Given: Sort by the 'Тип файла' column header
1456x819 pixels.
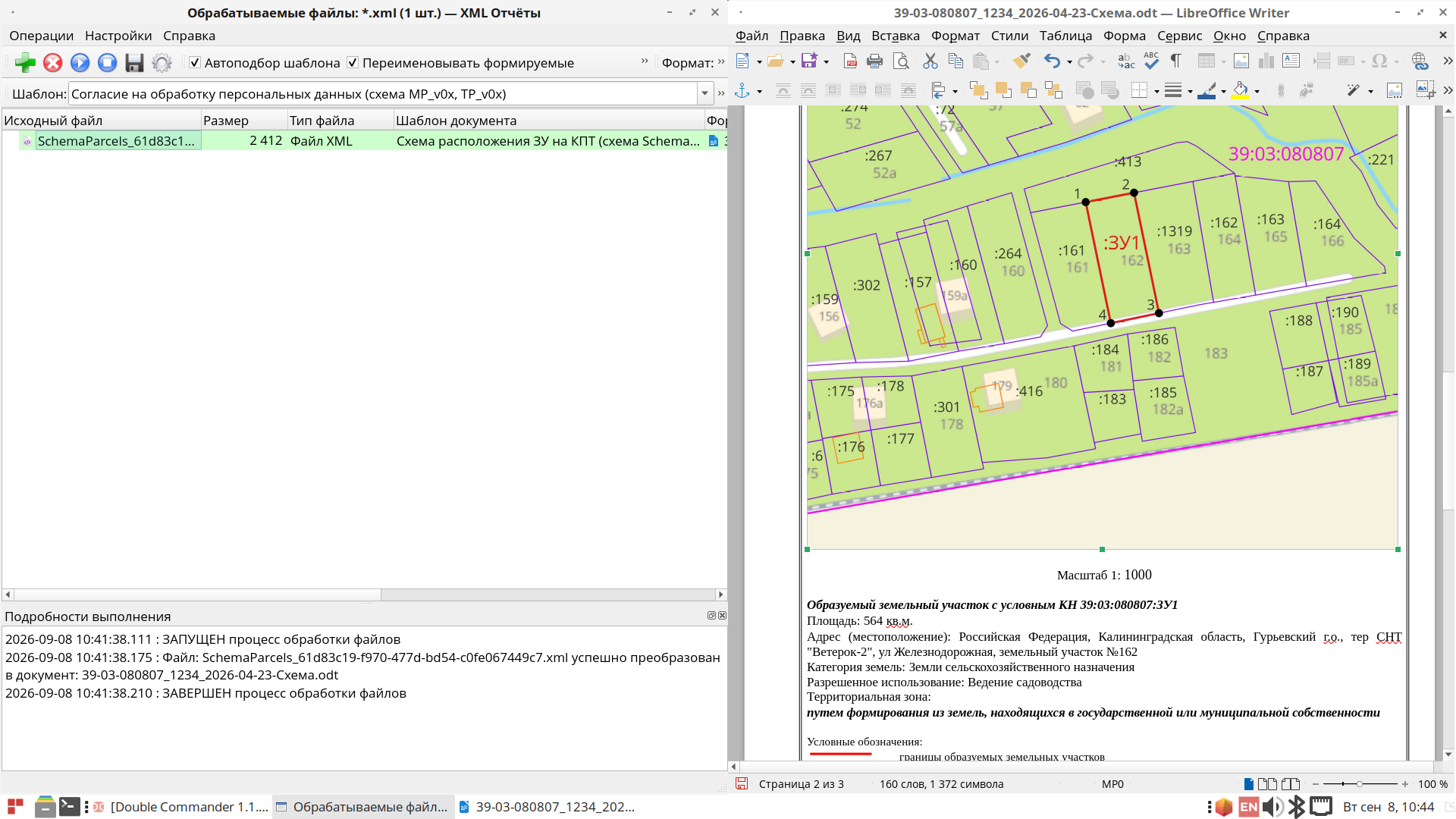Looking at the screenshot, I should (x=340, y=121).
